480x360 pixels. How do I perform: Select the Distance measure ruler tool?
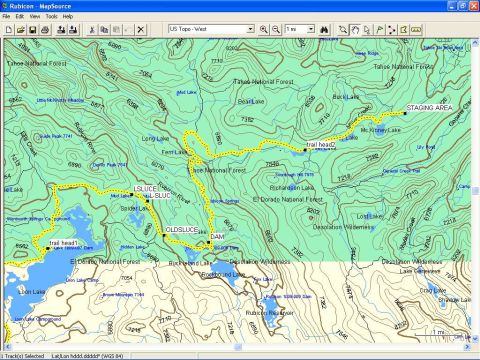[416, 30]
